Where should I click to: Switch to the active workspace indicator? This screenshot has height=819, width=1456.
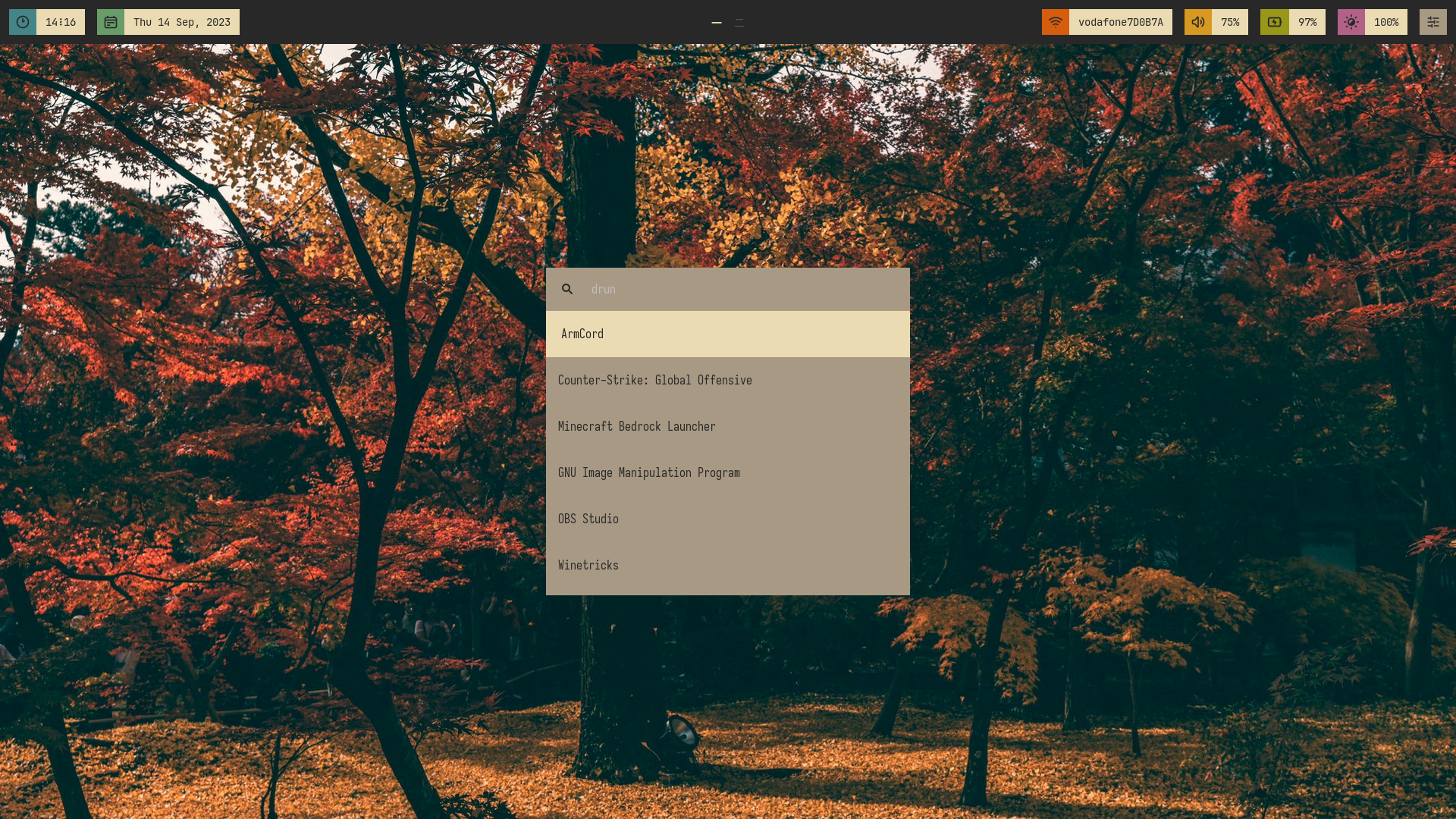point(716,23)
